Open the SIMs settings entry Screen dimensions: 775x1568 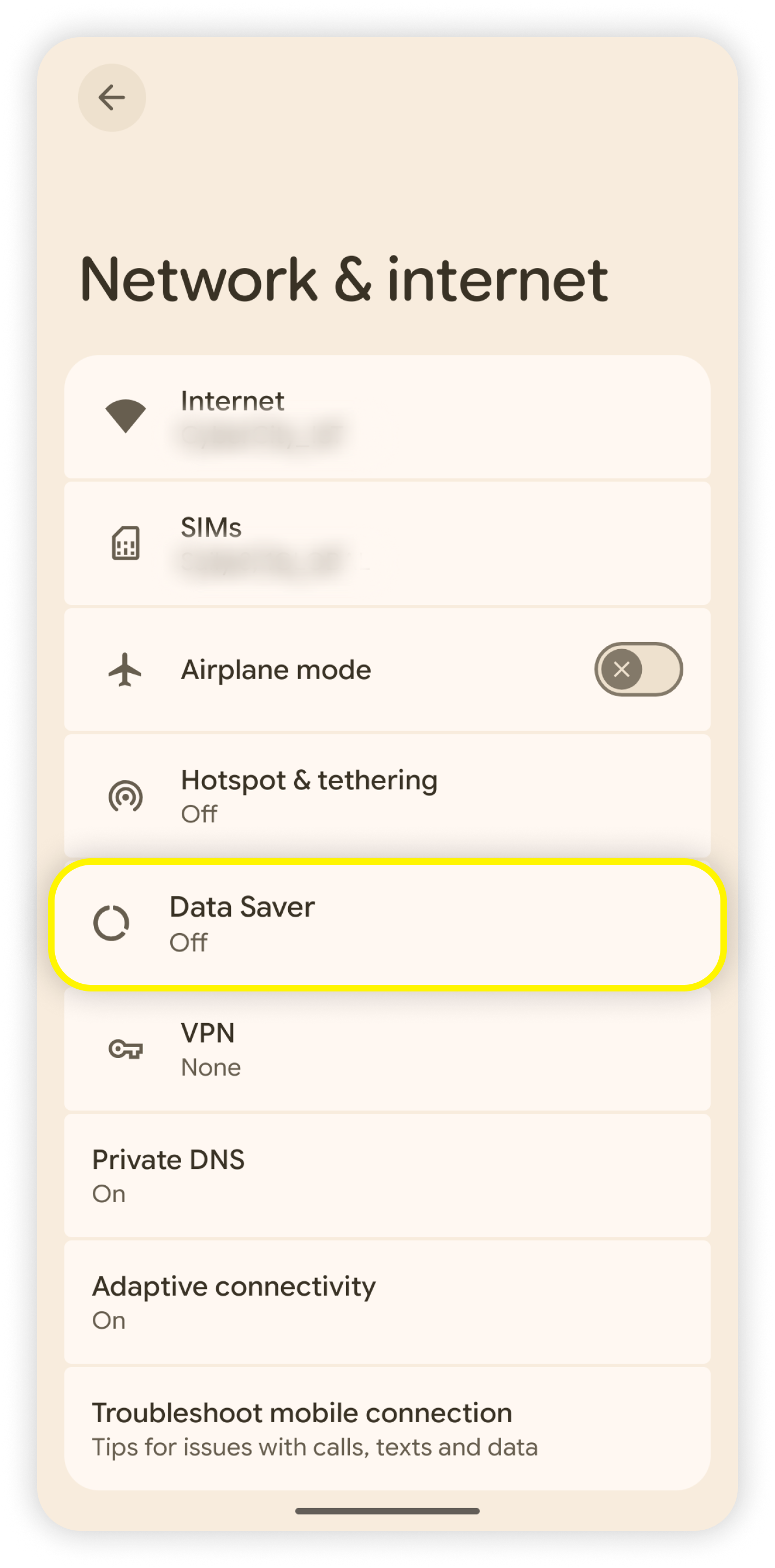388,543
